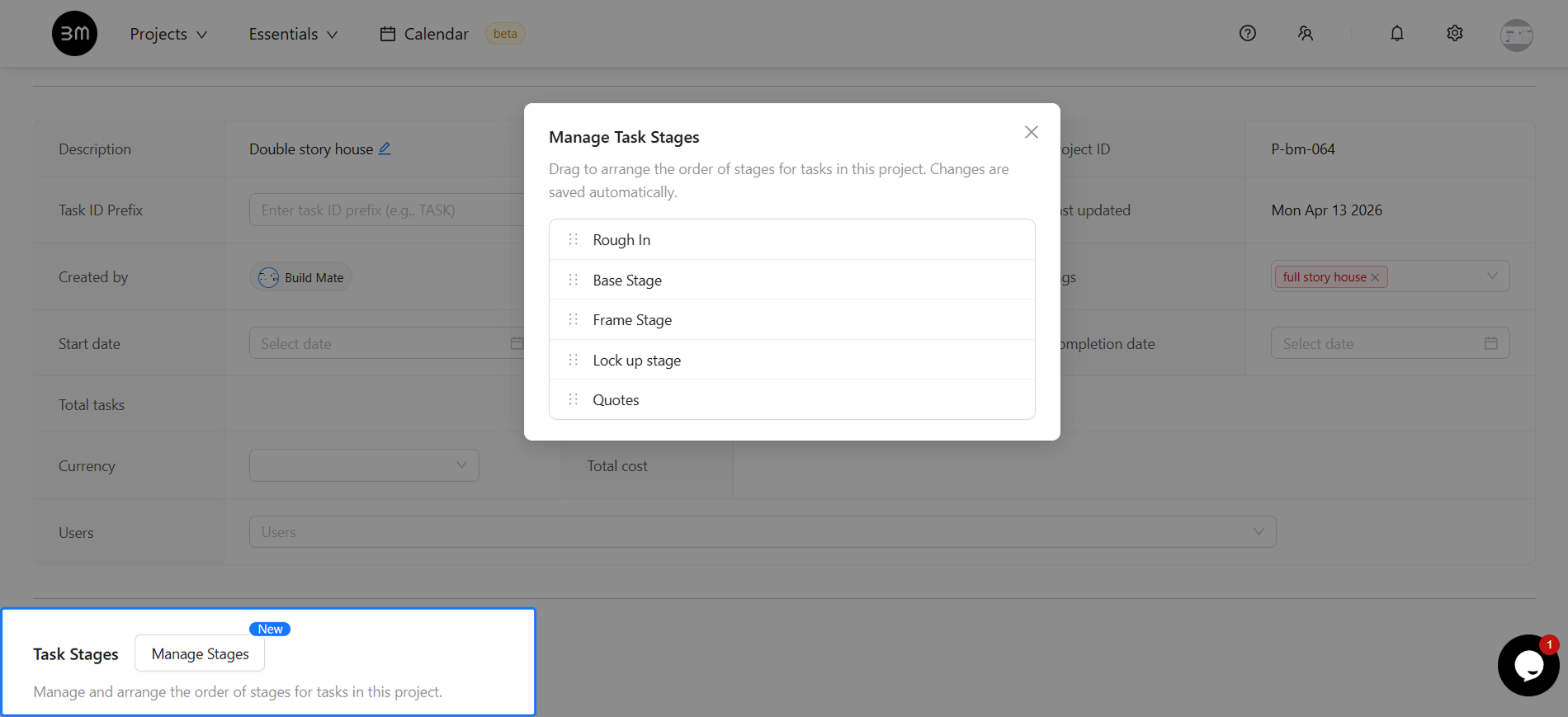Click the Task ID prefix input

click(x=386, y=210)
